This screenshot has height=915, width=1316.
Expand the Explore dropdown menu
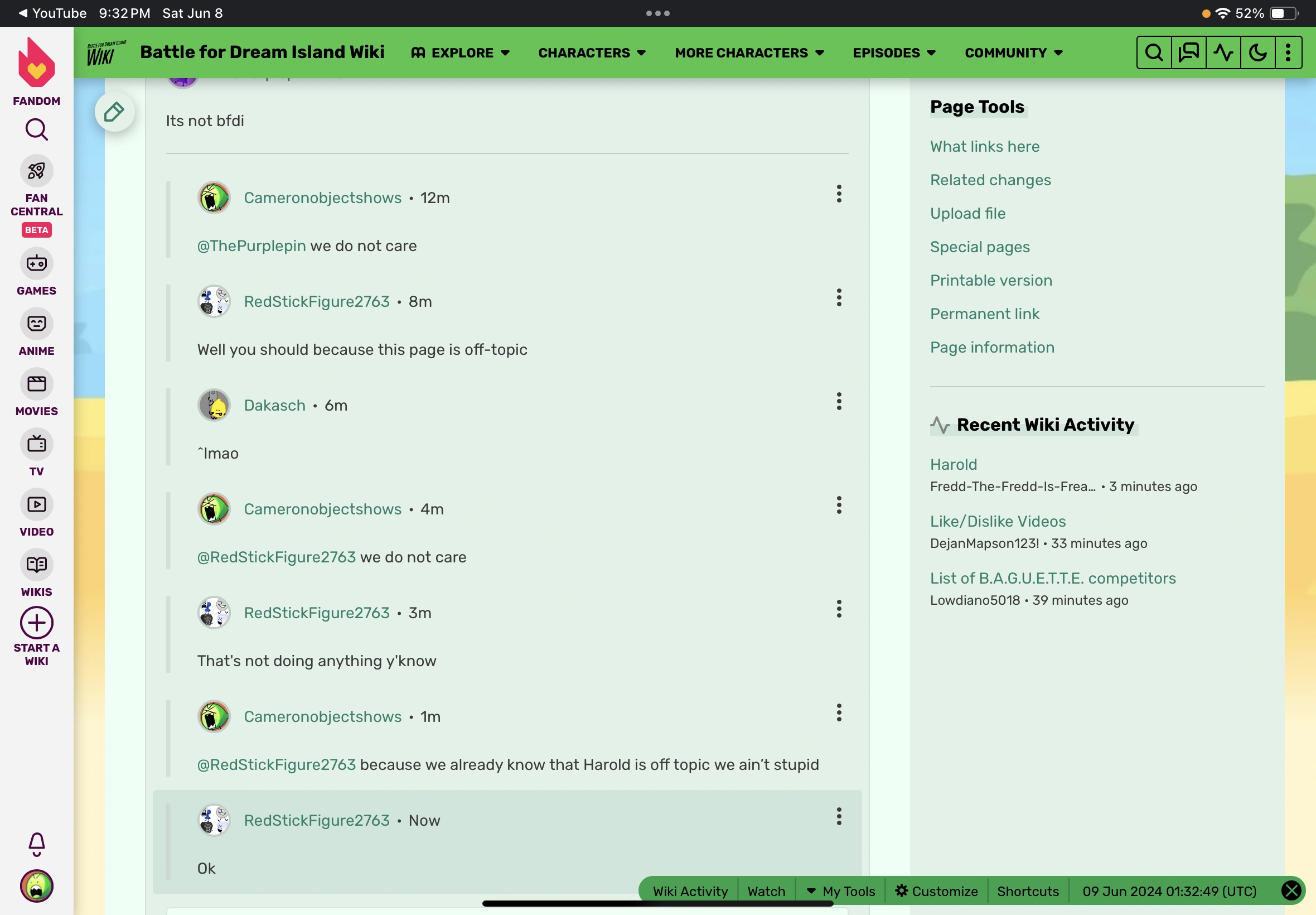pos(461,53)
